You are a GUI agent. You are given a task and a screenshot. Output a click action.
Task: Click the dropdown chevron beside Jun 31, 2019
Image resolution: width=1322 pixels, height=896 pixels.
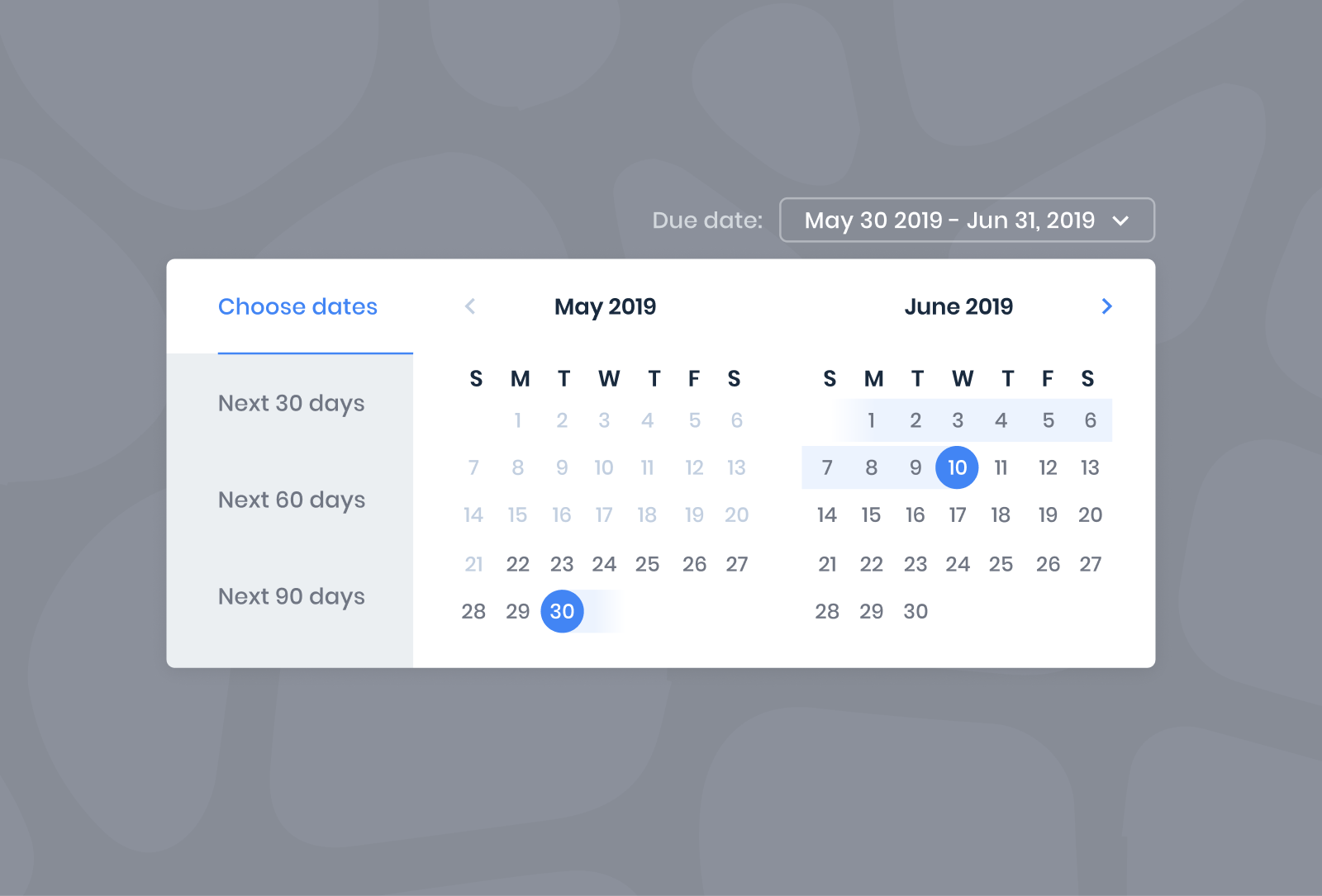click(x=1120, y=220)
